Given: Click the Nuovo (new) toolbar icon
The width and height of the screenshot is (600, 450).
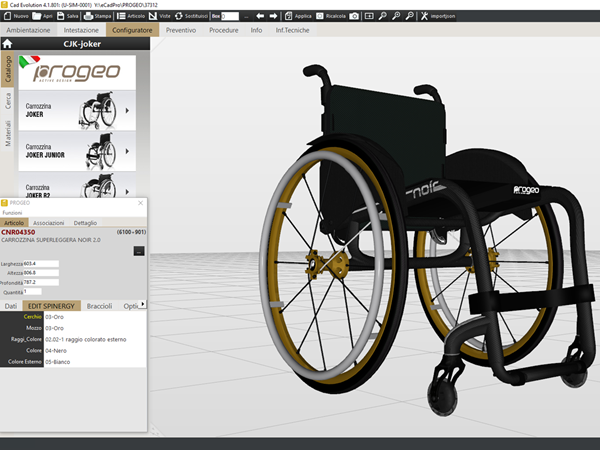Looking at the screenshot, I should pos(7,16).
